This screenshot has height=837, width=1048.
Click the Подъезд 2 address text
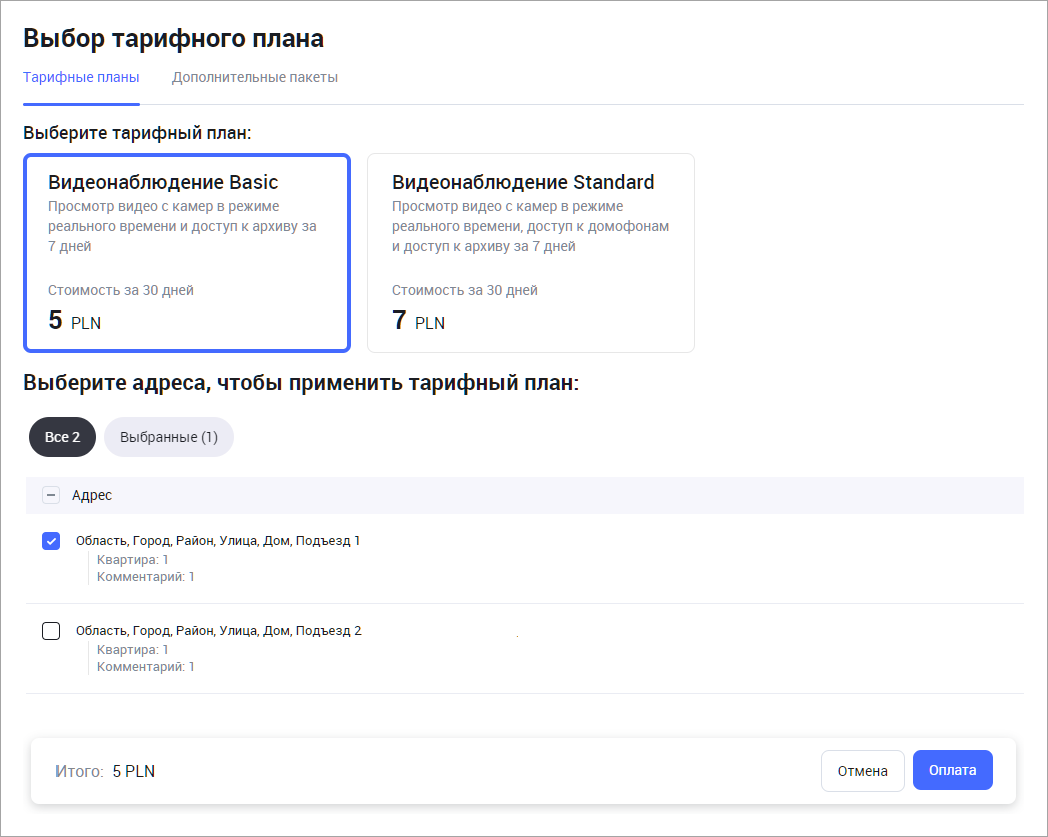pyautogui.click(x=218, y=631)
